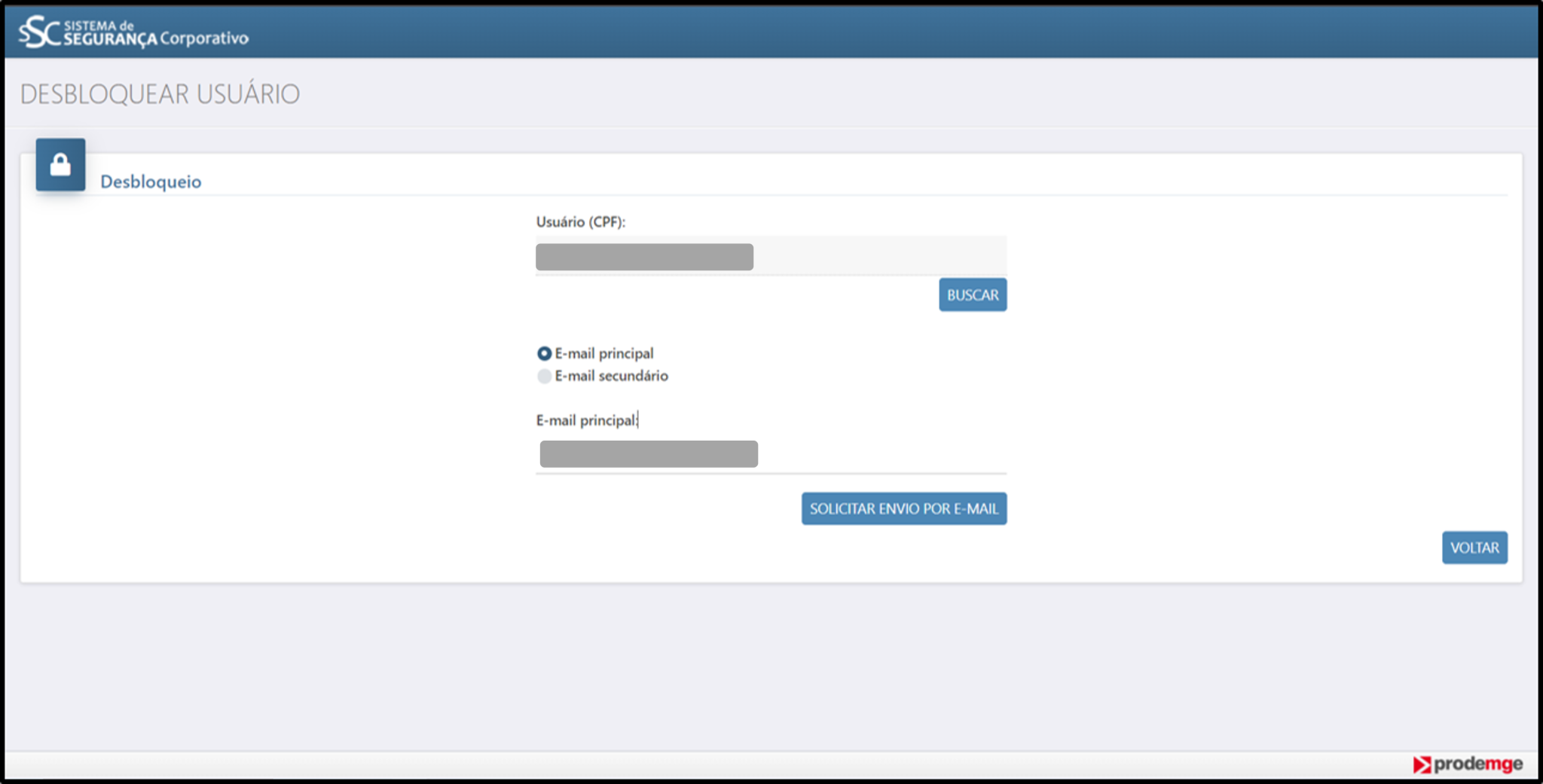Click the E-mail principal option label text
The height and width of the screenshot is (784, 1543).
pos(603,353)
